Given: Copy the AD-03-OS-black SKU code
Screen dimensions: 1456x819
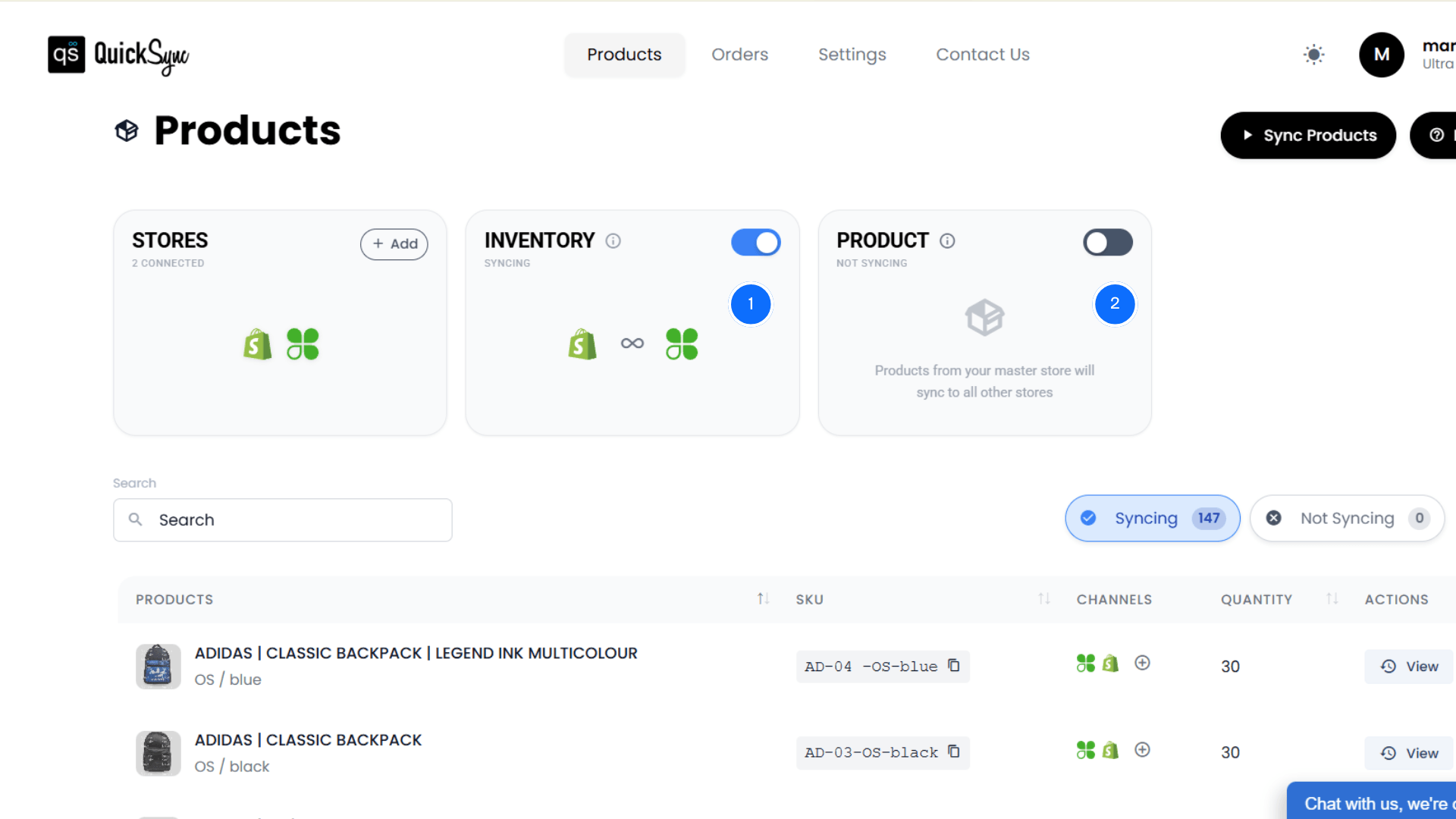Looking at the screenshot, I should point(952,752).
